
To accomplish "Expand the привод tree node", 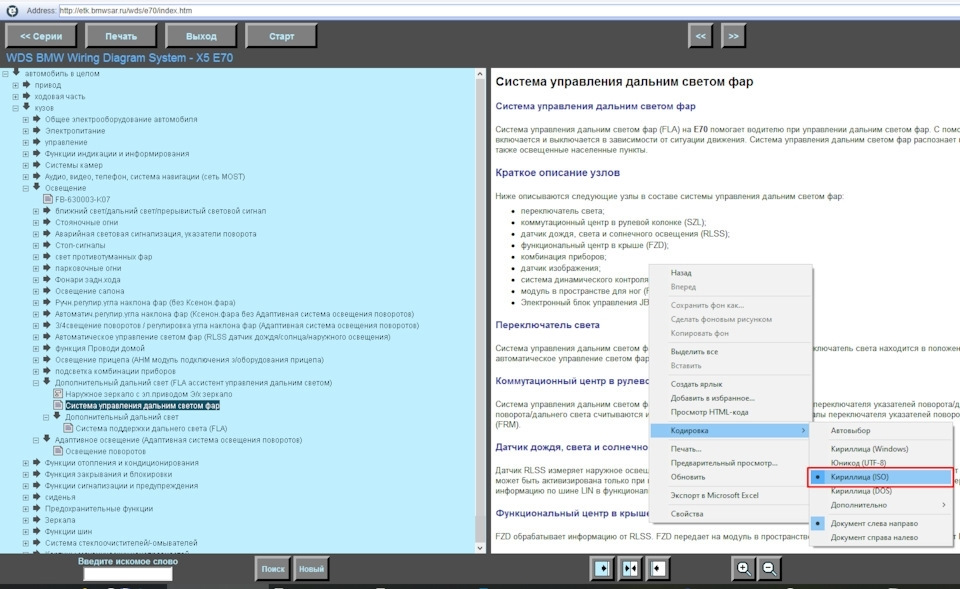I will pos(16,85).
